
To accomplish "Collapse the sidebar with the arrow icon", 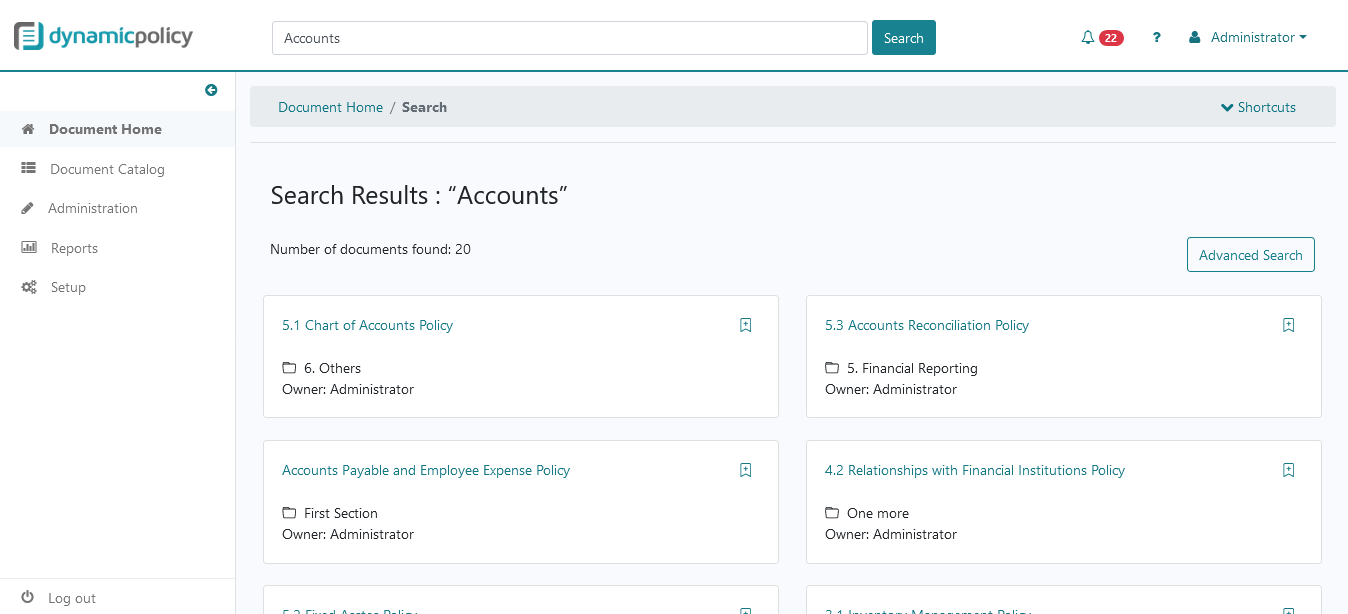I will click(x=211, y=90).
